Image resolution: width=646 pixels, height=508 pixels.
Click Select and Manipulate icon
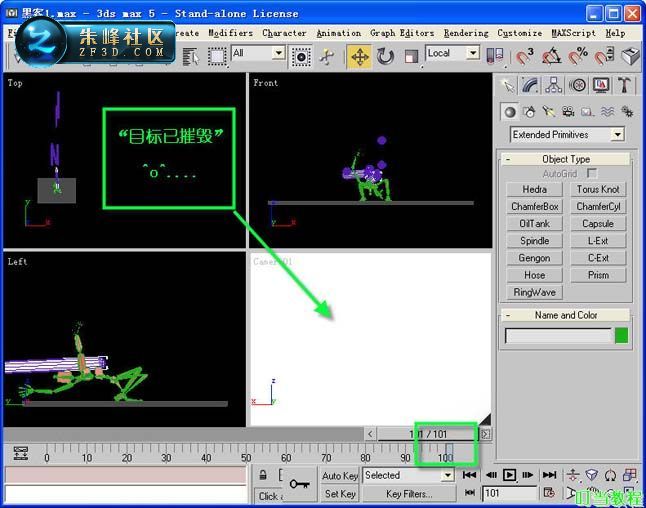[x=327, y=56]
